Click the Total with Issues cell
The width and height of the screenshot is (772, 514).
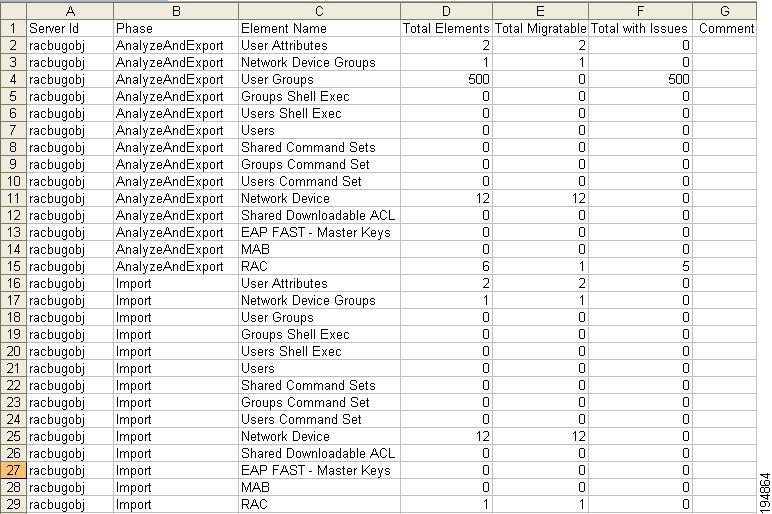pos(640,28)
